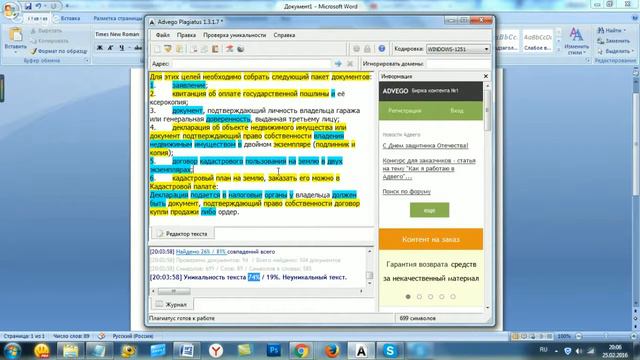Click the Windows Start button

[12, 350]
